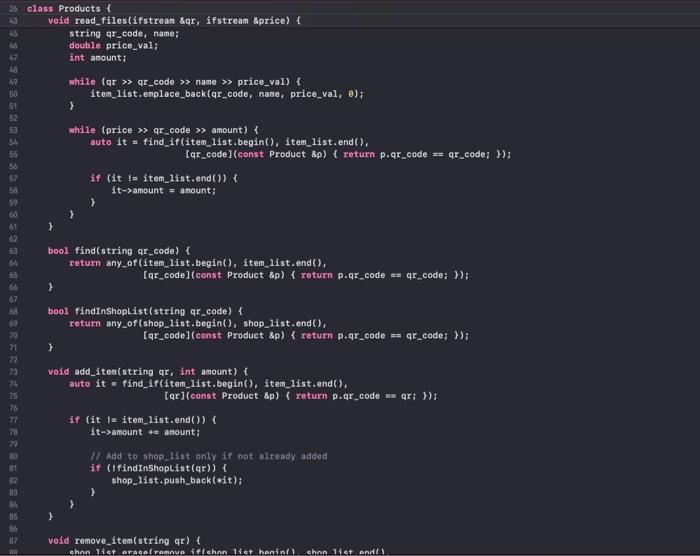Click the 'remove_item' function name on line 87
The width and height of the screenshot is (700, 556).
point(103,541)
